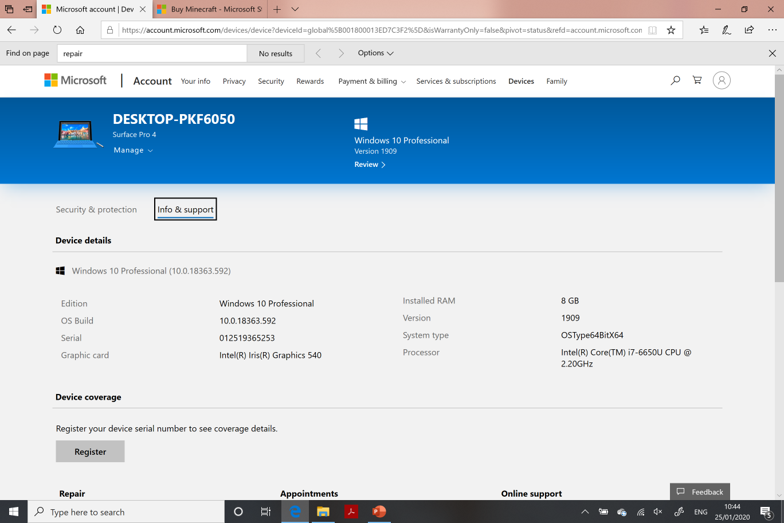Open browser Settings and more menu
The height and width of the screenshot is (523, 784).
pyautogui.click(x=772, y=30)
